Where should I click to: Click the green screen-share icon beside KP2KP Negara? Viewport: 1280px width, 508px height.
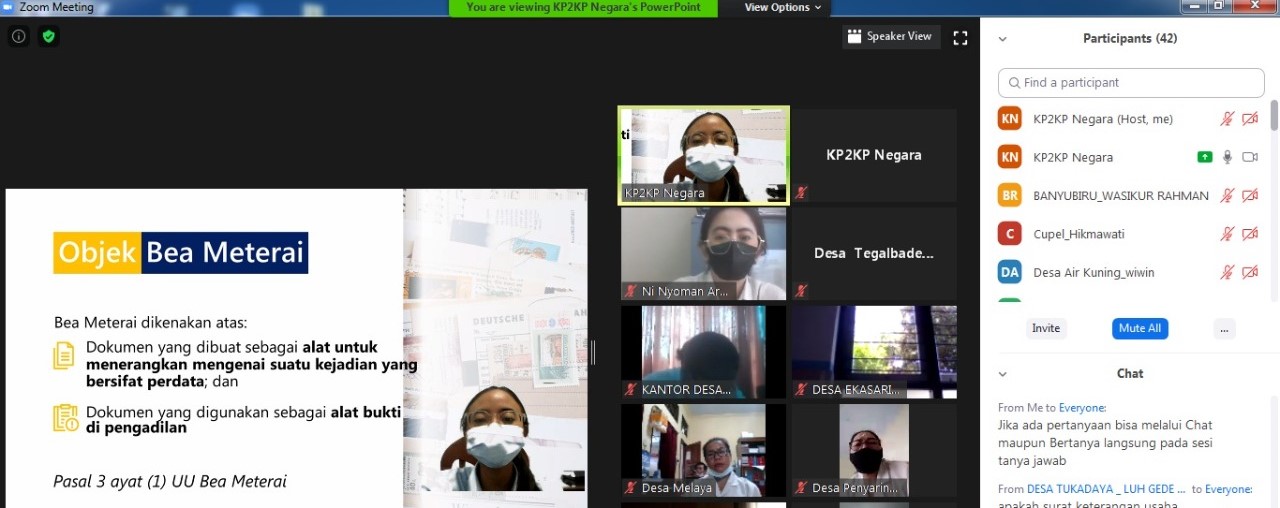pyautogui.click(x=1205, y=157)
